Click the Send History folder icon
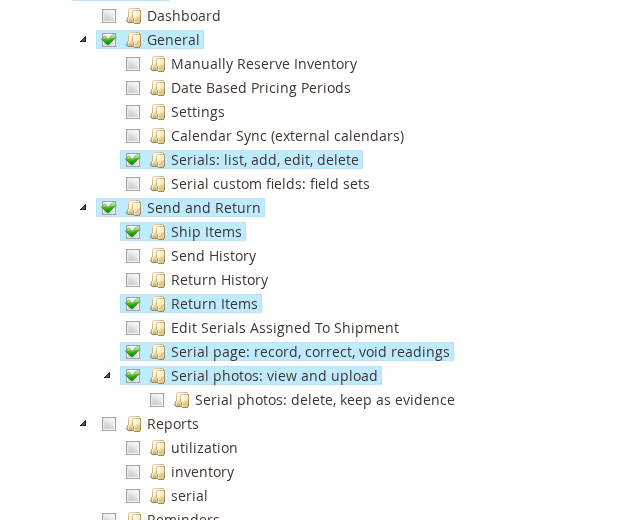Viewport: 620px width, 520px height. point(158,256)
